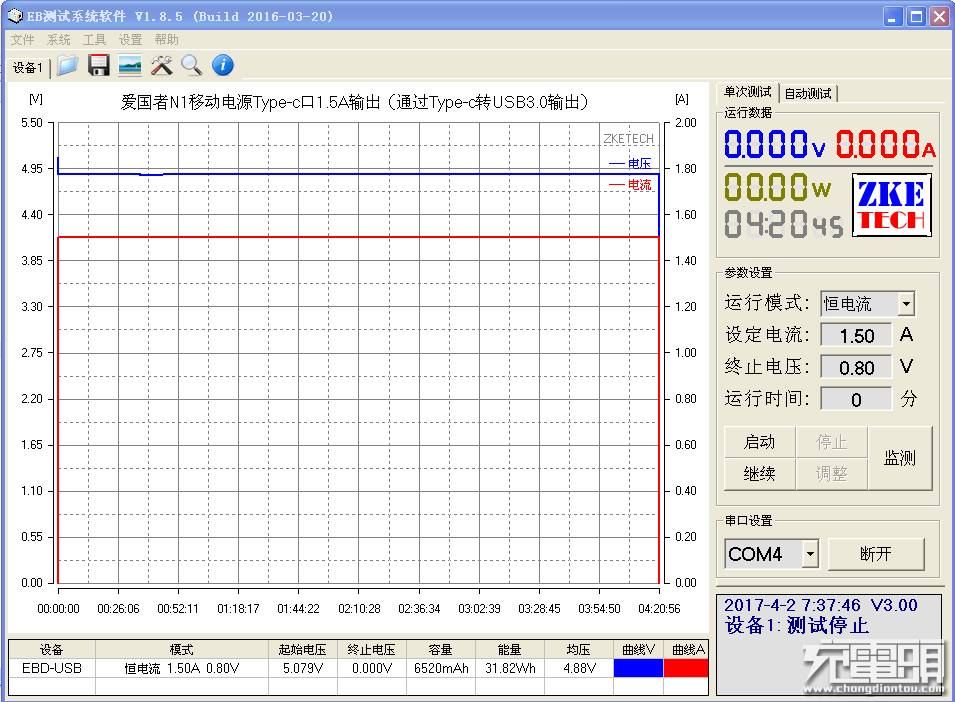Click the 停止 button

(x=831, y=442)
